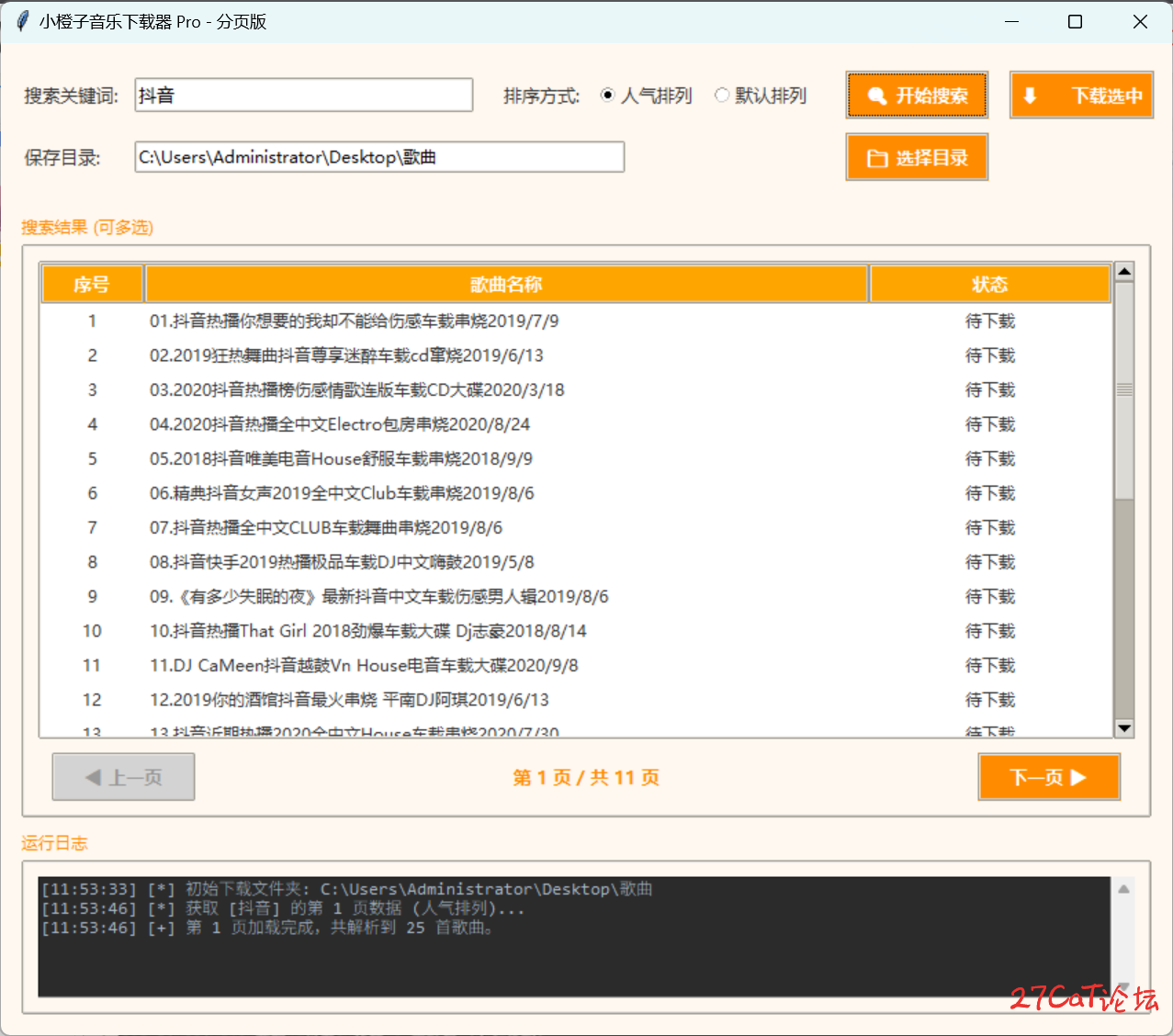The width and height of the screenshot is (1173, 1036).
Task: Click the feather app icon in title bar
Action: point(23,20)
